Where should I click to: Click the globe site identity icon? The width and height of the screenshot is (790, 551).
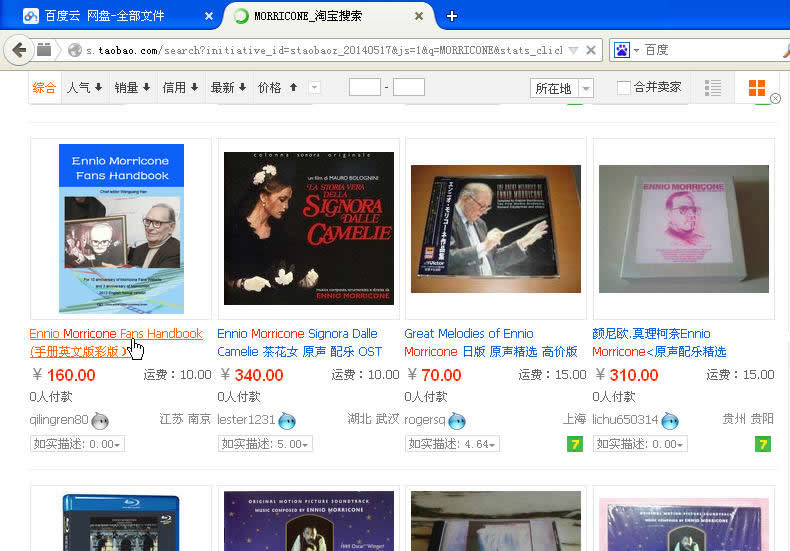coord(75,50)
